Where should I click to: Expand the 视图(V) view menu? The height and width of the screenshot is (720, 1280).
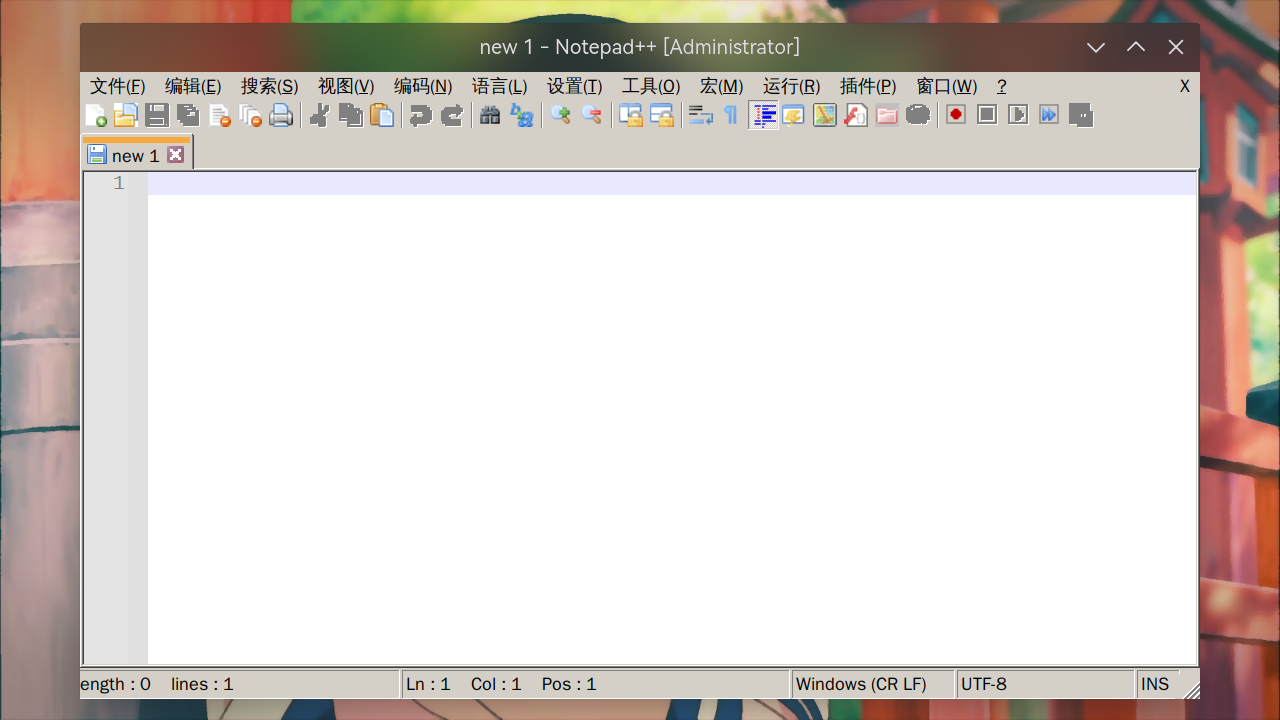(x=346, y=87)
